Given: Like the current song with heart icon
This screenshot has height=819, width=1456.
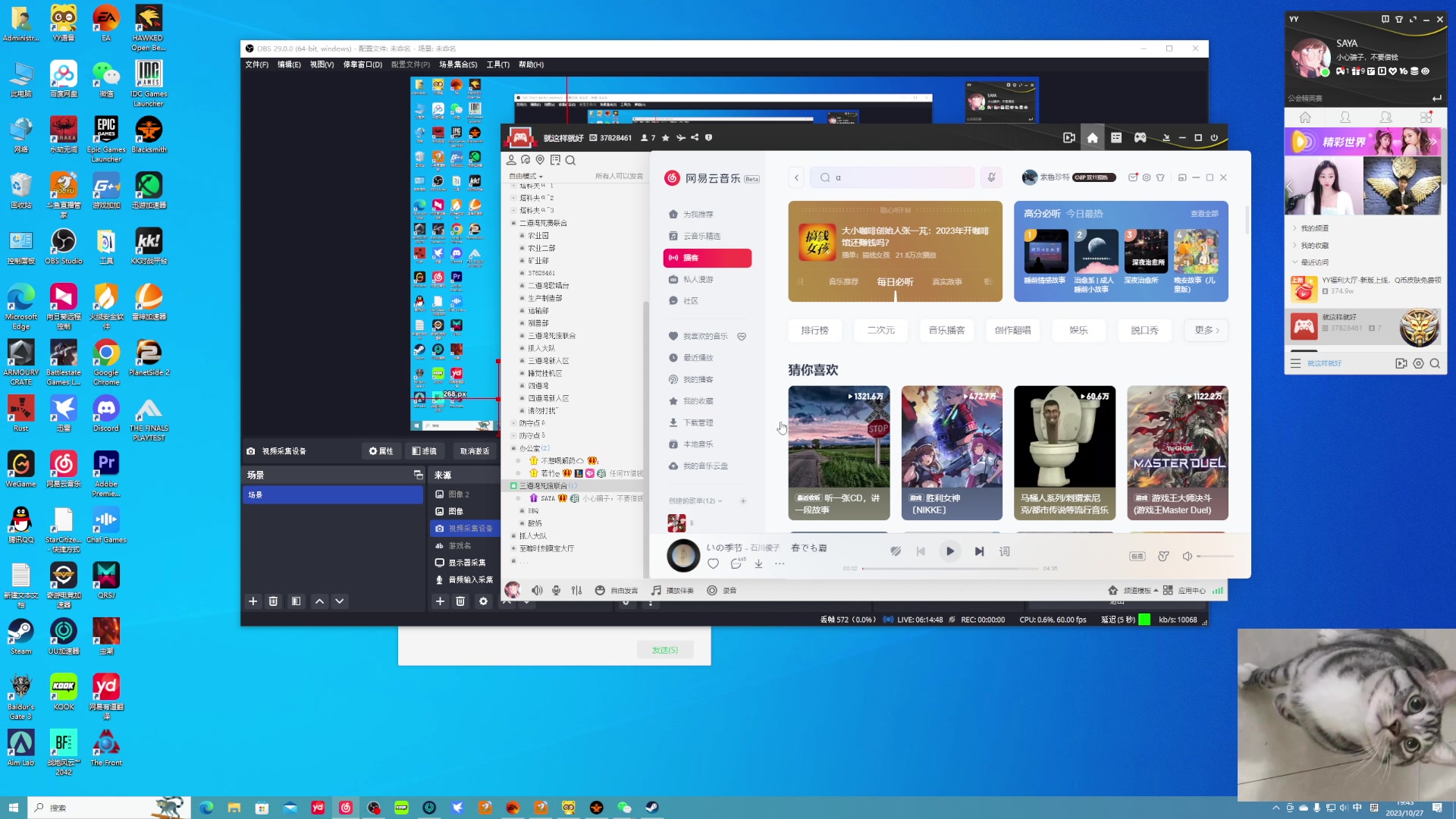Looking at the screenshot, I should pos(713,563).
